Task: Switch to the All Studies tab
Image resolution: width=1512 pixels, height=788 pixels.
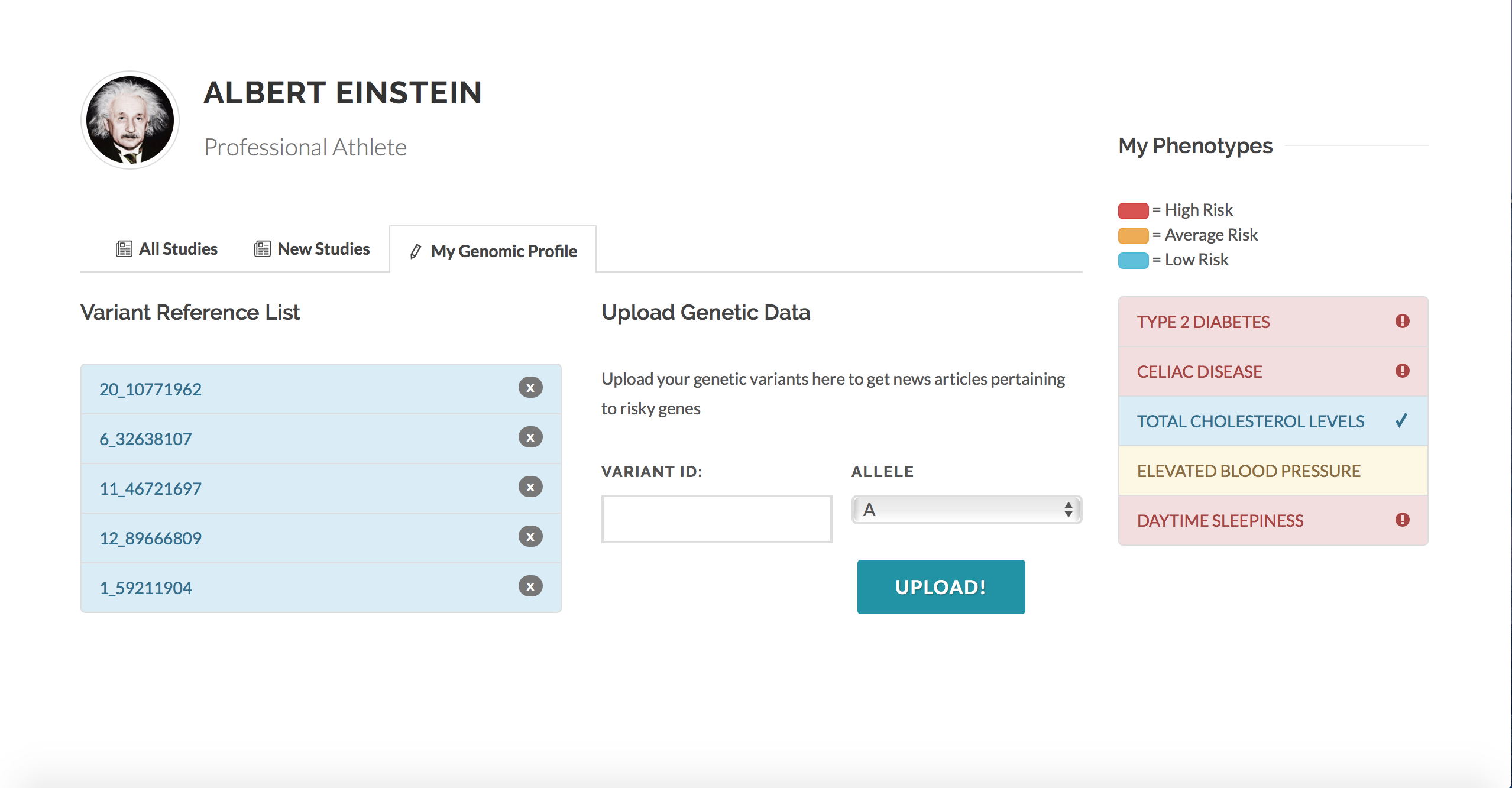Action: [x=167, y=249]
